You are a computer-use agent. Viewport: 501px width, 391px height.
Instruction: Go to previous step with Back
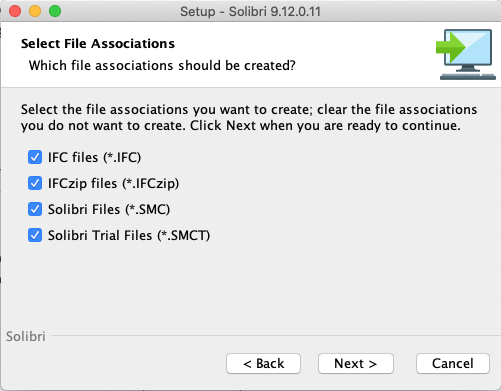pos(263,363)
